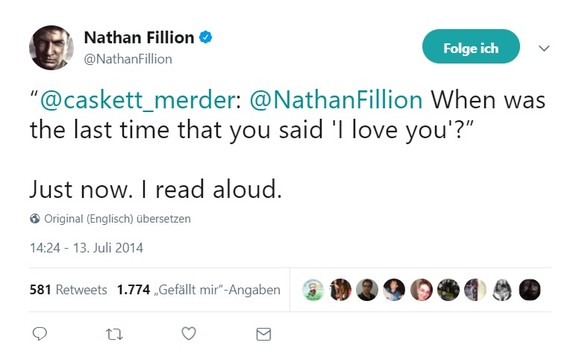Click the 14:24 - 13. Juli 2014 timestamp

tap(86, 248)
